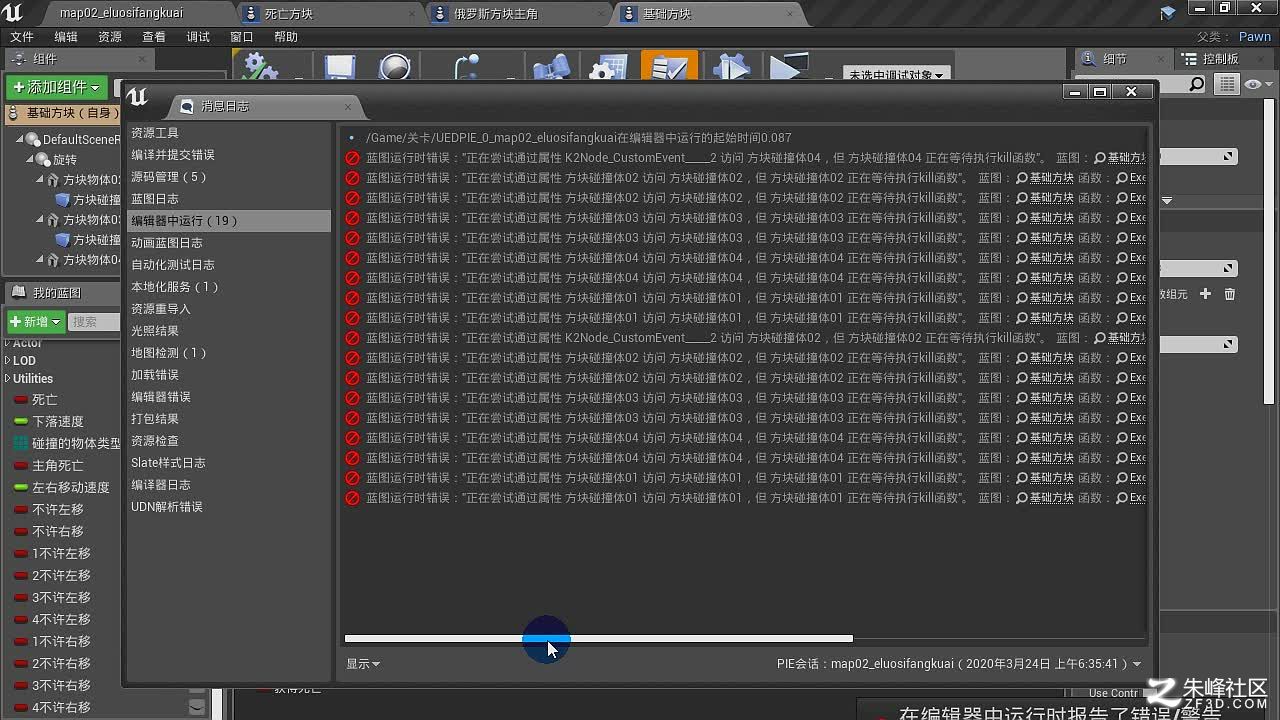The width and height of the screenshot is (1280, 720).
Task: Open the eye view-options dropdown in Details
Action: coord(1258,85)
